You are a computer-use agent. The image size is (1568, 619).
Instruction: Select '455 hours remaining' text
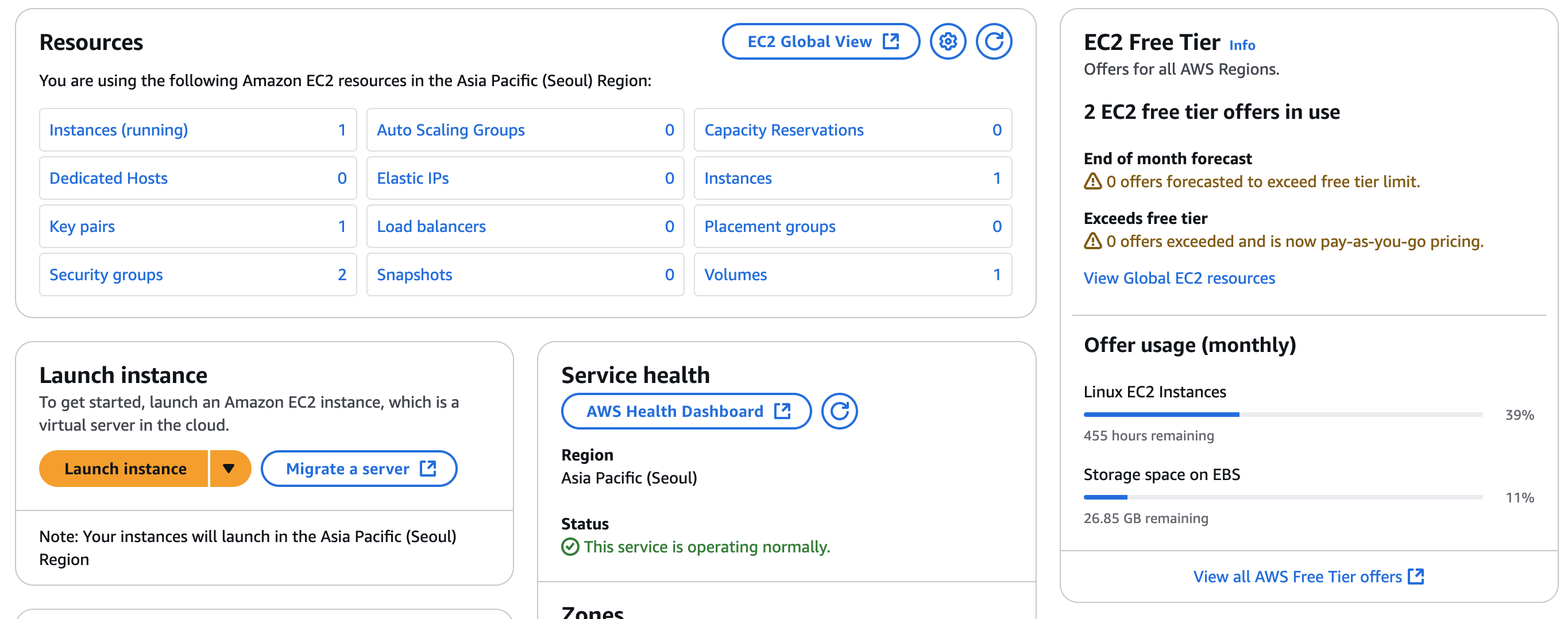[1149, 436]
